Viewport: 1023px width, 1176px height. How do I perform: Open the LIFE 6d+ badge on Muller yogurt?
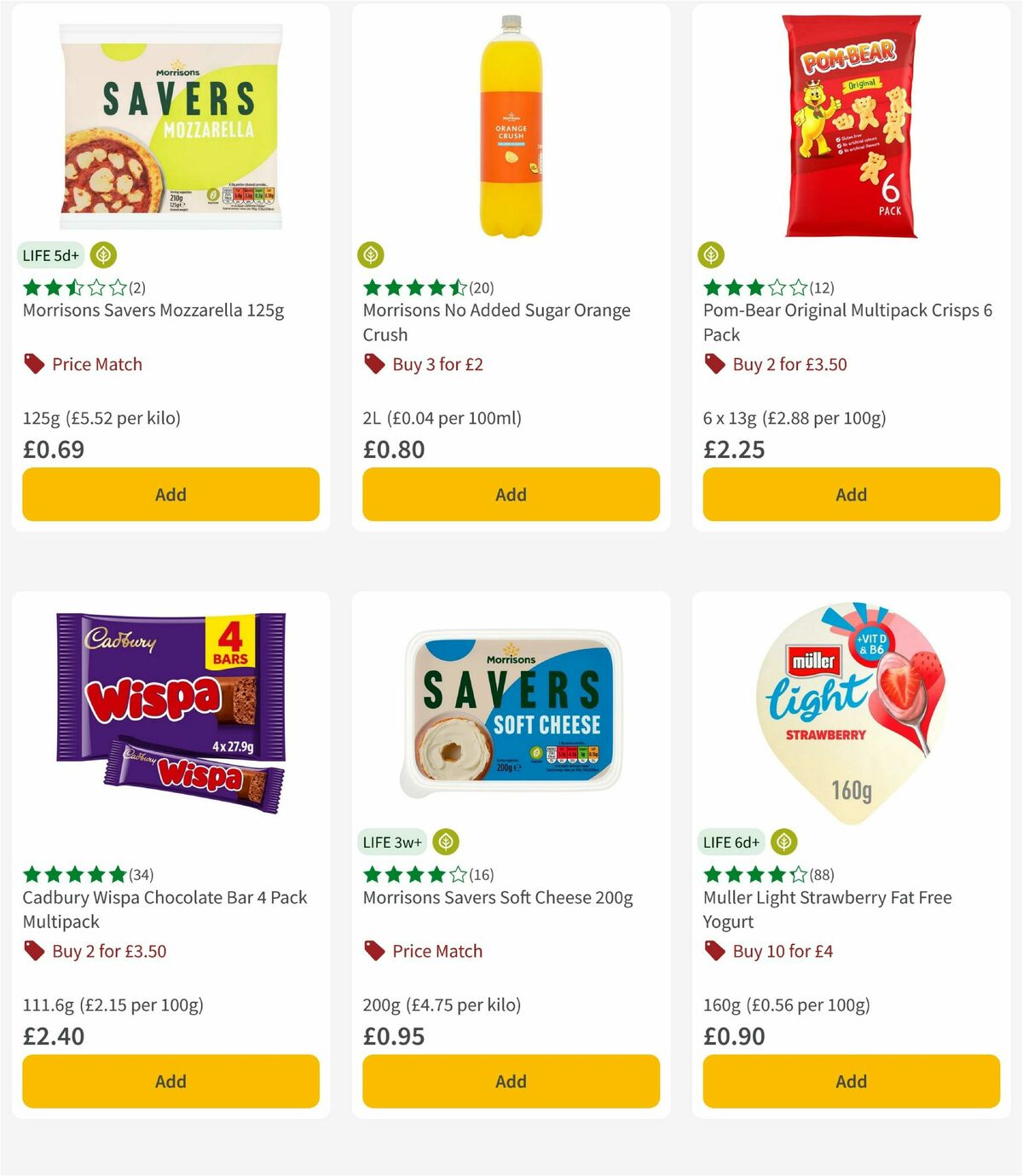coord(730,841)
